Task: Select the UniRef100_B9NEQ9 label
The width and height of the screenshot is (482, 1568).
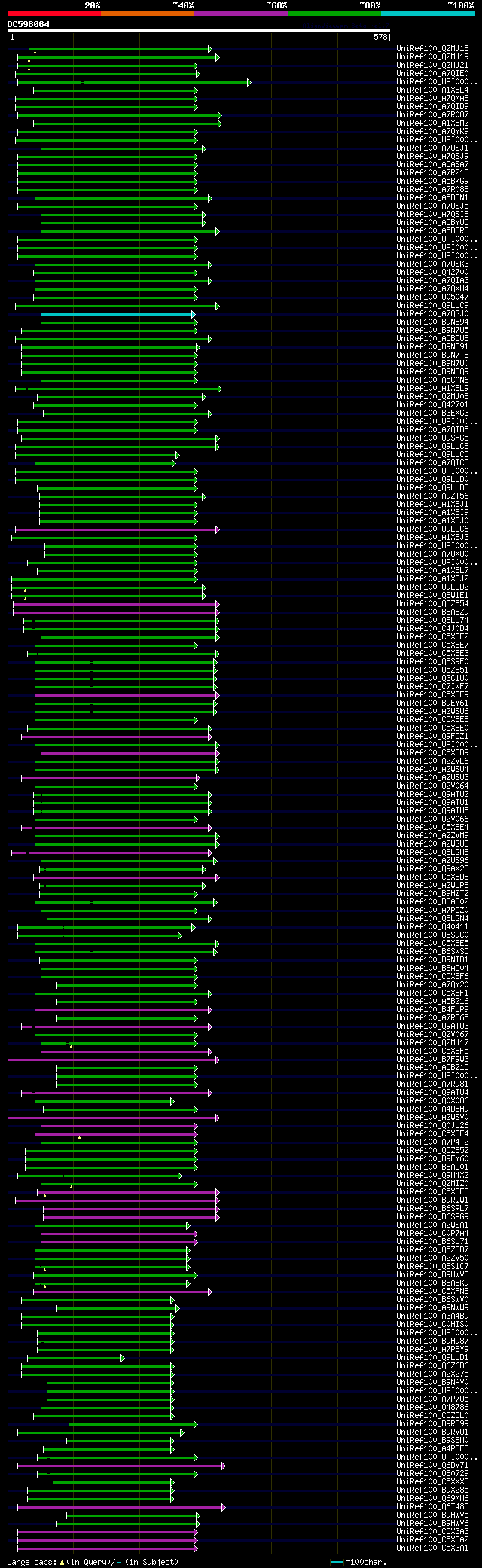Action: click(432, 372)
